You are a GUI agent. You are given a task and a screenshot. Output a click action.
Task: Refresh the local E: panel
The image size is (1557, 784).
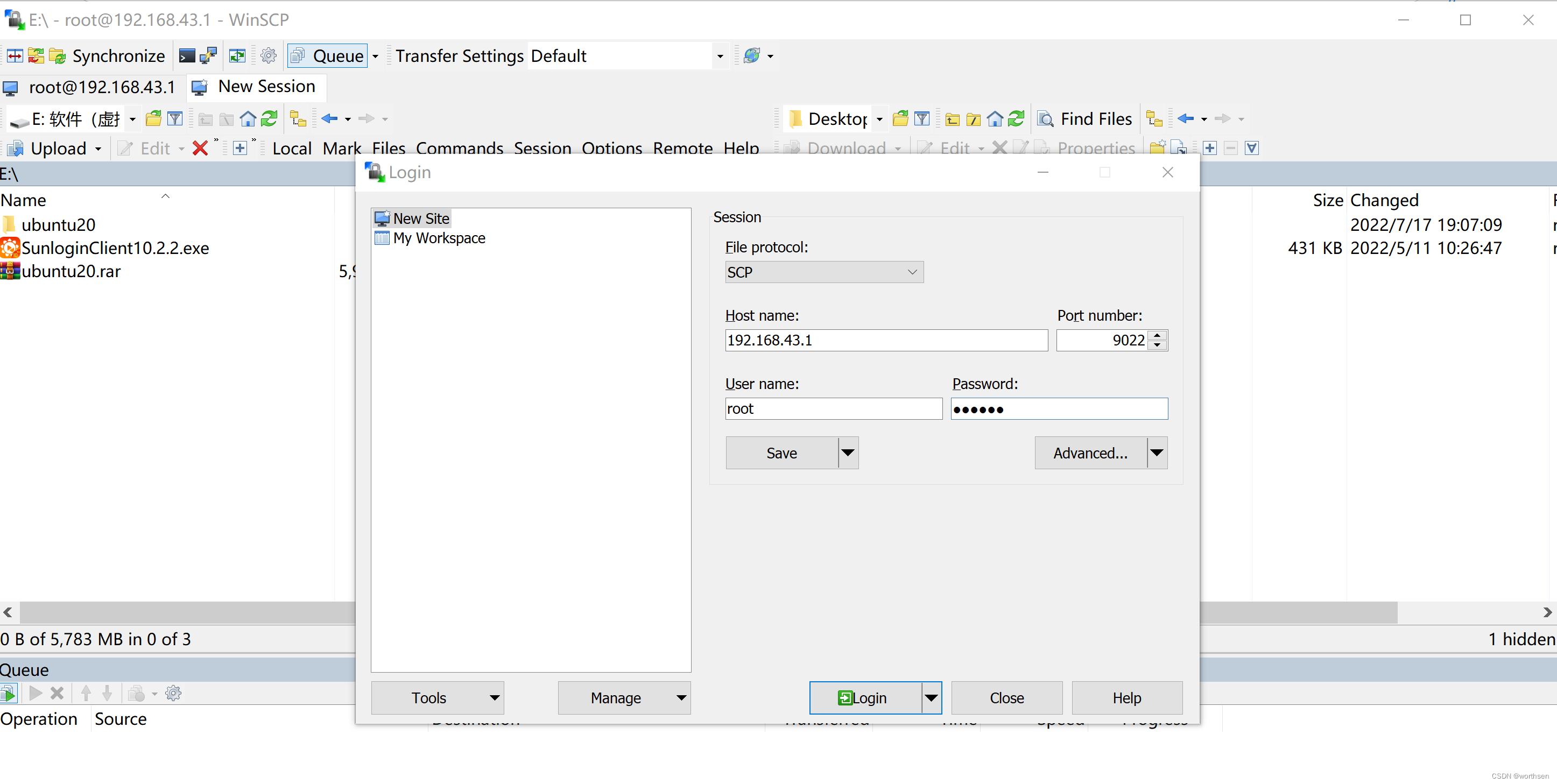(269, 118)
